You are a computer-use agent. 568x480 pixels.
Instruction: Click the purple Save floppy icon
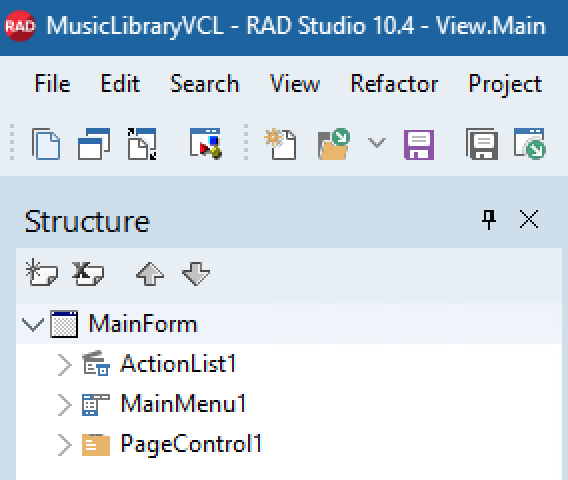click(x=419, y=145)
